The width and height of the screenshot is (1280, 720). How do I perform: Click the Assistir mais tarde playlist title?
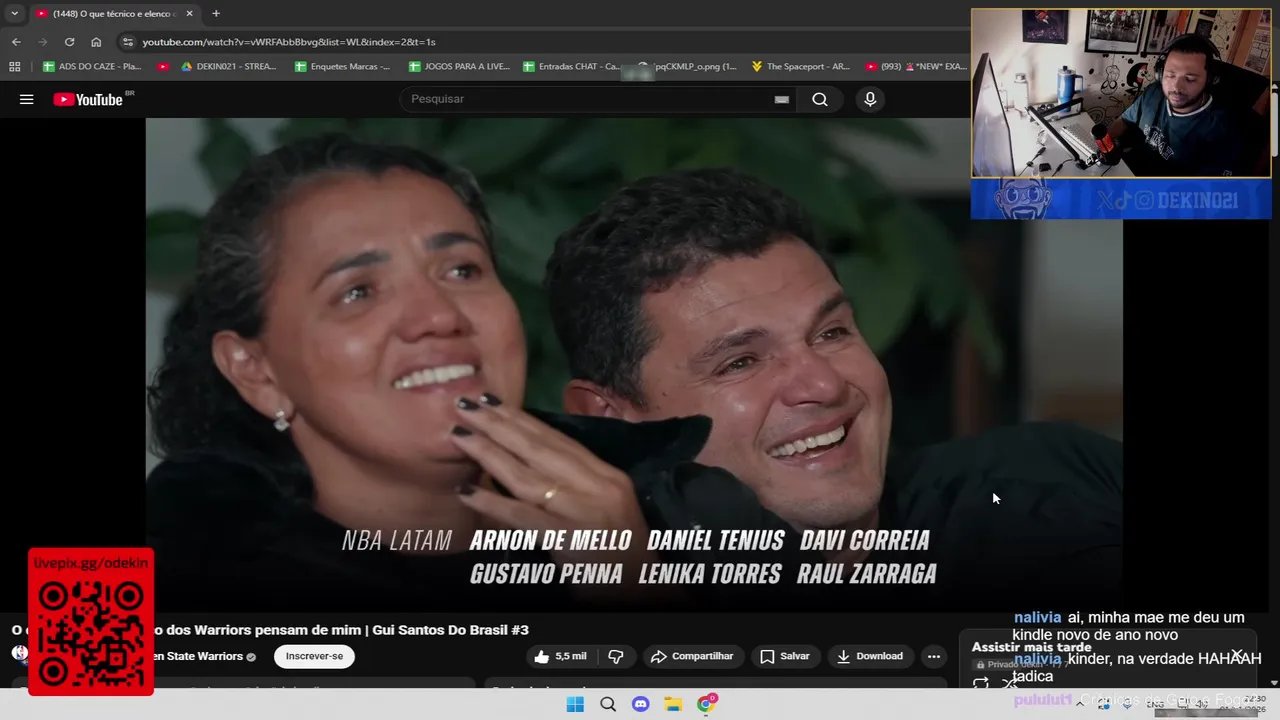1031,647
